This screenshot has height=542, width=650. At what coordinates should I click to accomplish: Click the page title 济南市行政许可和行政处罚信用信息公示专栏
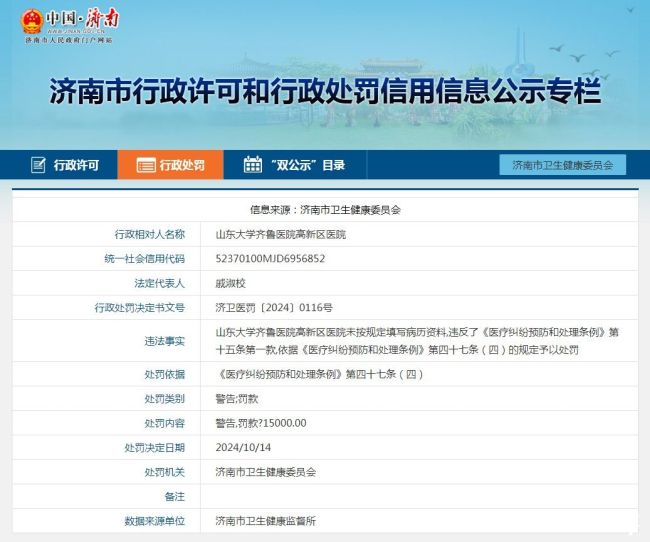(x=325, y=91)
